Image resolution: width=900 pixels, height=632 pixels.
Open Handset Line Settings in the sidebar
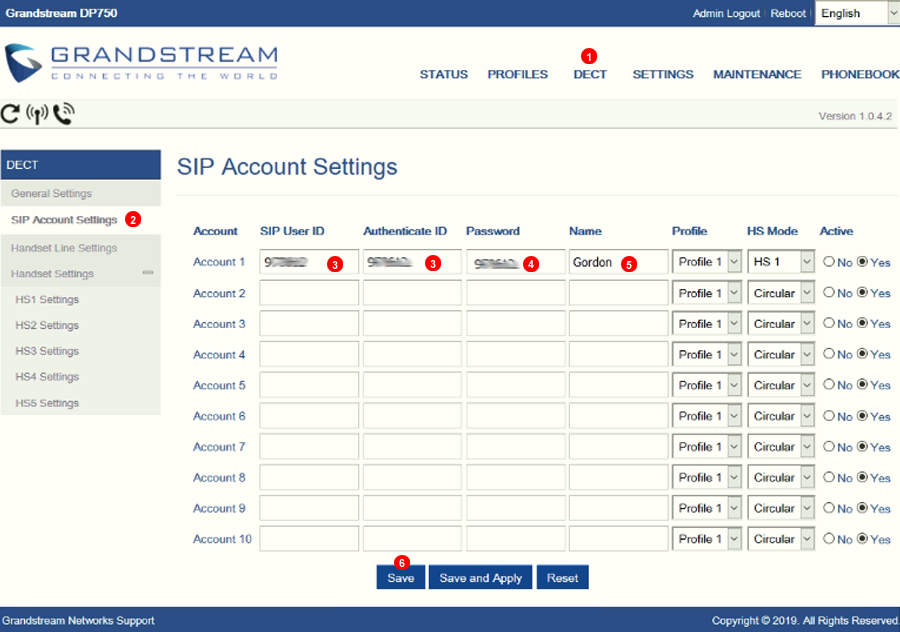tap(81, 248)
